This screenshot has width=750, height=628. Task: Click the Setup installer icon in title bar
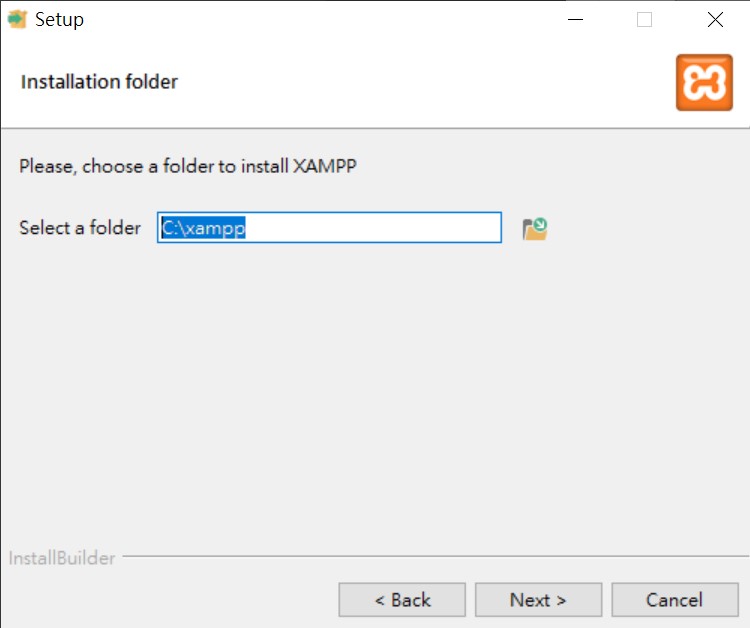(x=17, y=20)
